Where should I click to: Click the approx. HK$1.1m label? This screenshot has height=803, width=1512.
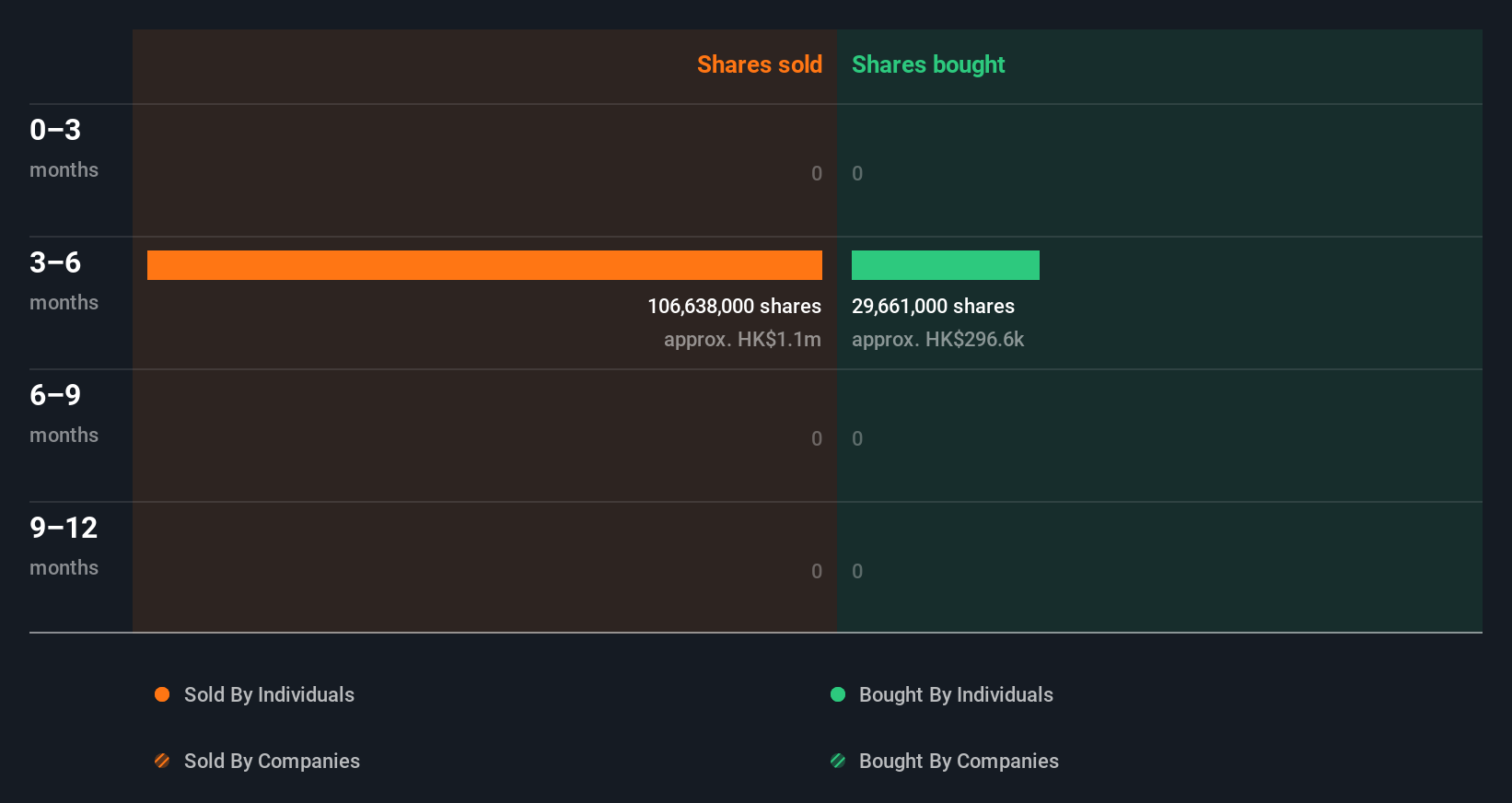(742, 339)
